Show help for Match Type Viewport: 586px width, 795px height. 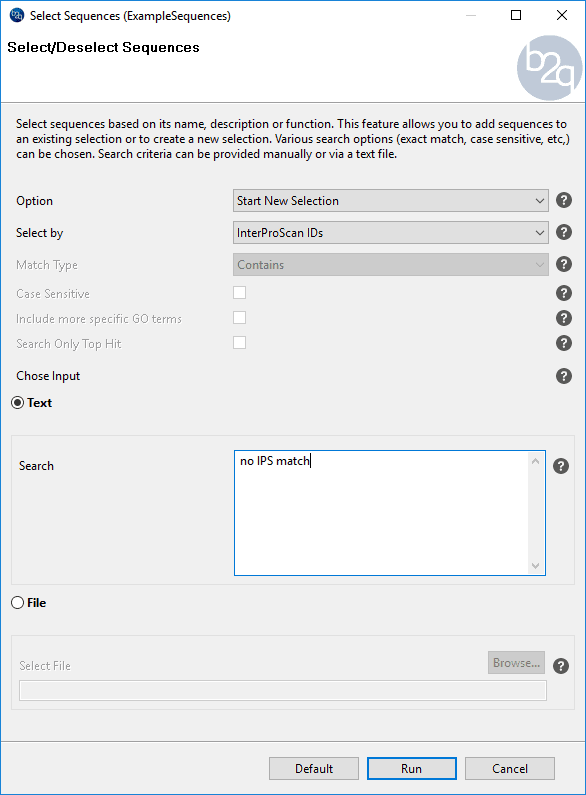(564, 264)
